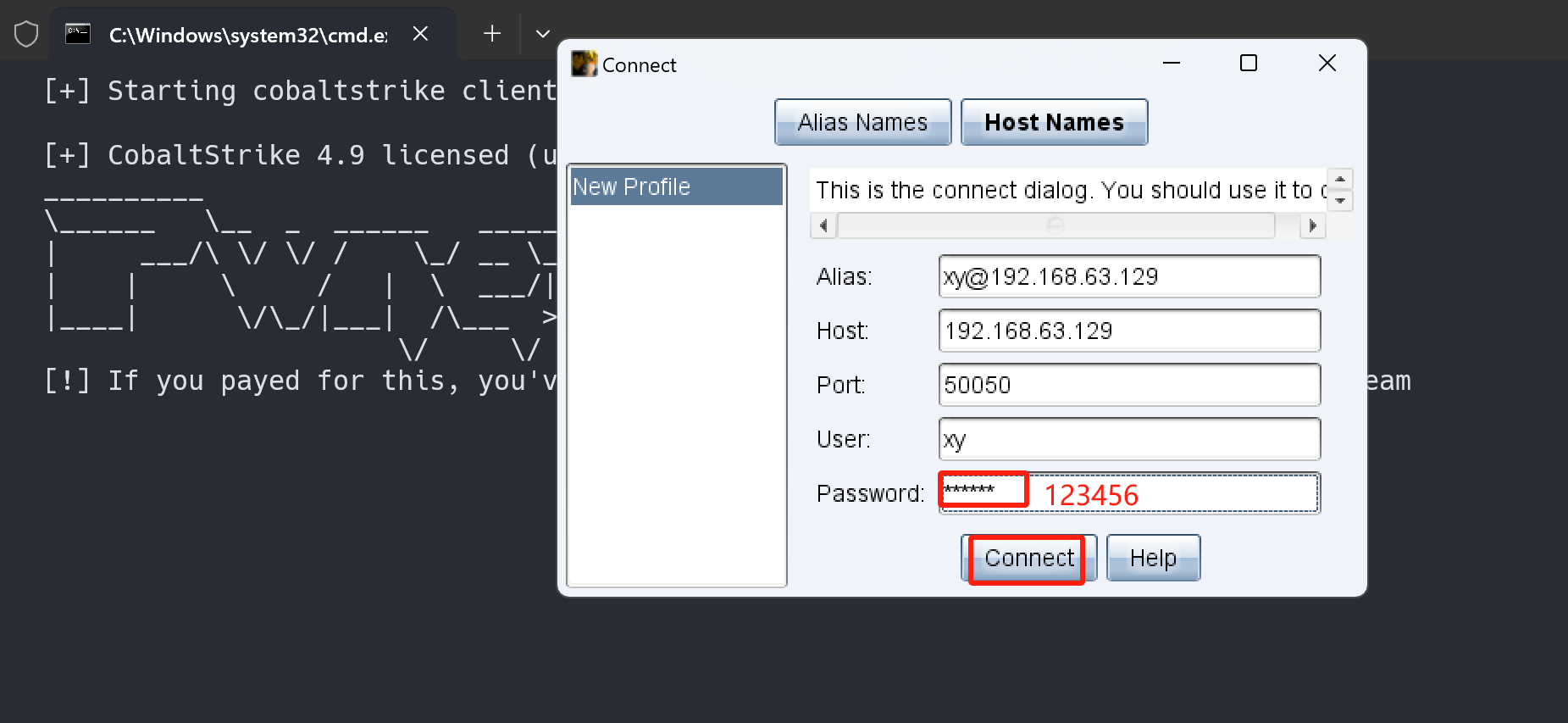Click the description's scroll down arrow
Screen dimensions: 1568x723
click(x=1340, y=201)
